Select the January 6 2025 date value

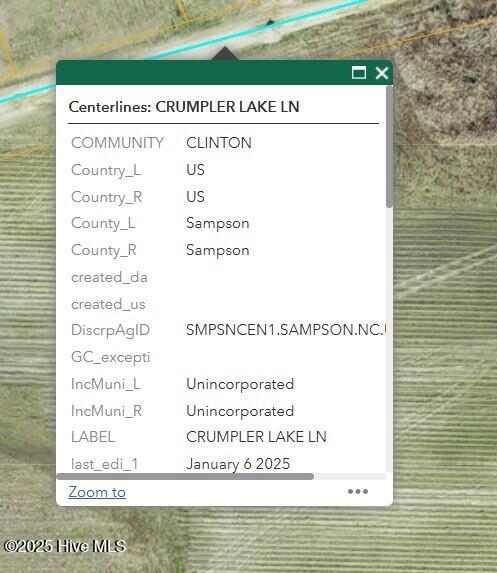click(238, 464)
